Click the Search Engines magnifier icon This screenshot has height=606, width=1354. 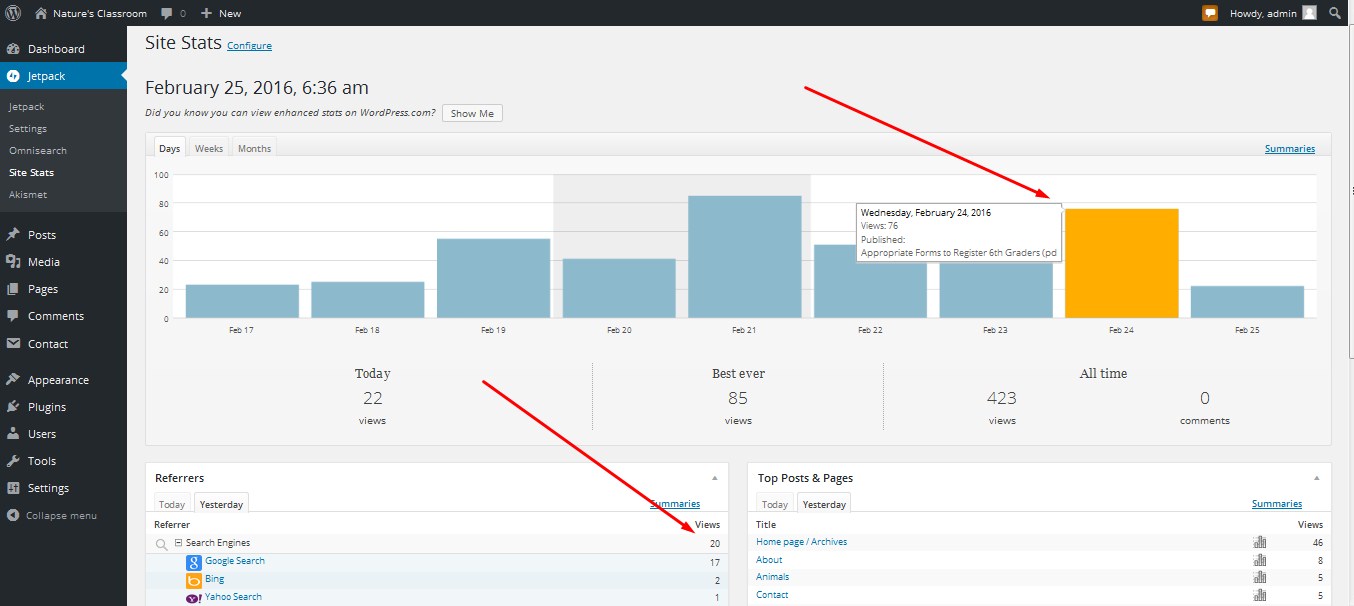pyautogui.click(x=161, y=544)
